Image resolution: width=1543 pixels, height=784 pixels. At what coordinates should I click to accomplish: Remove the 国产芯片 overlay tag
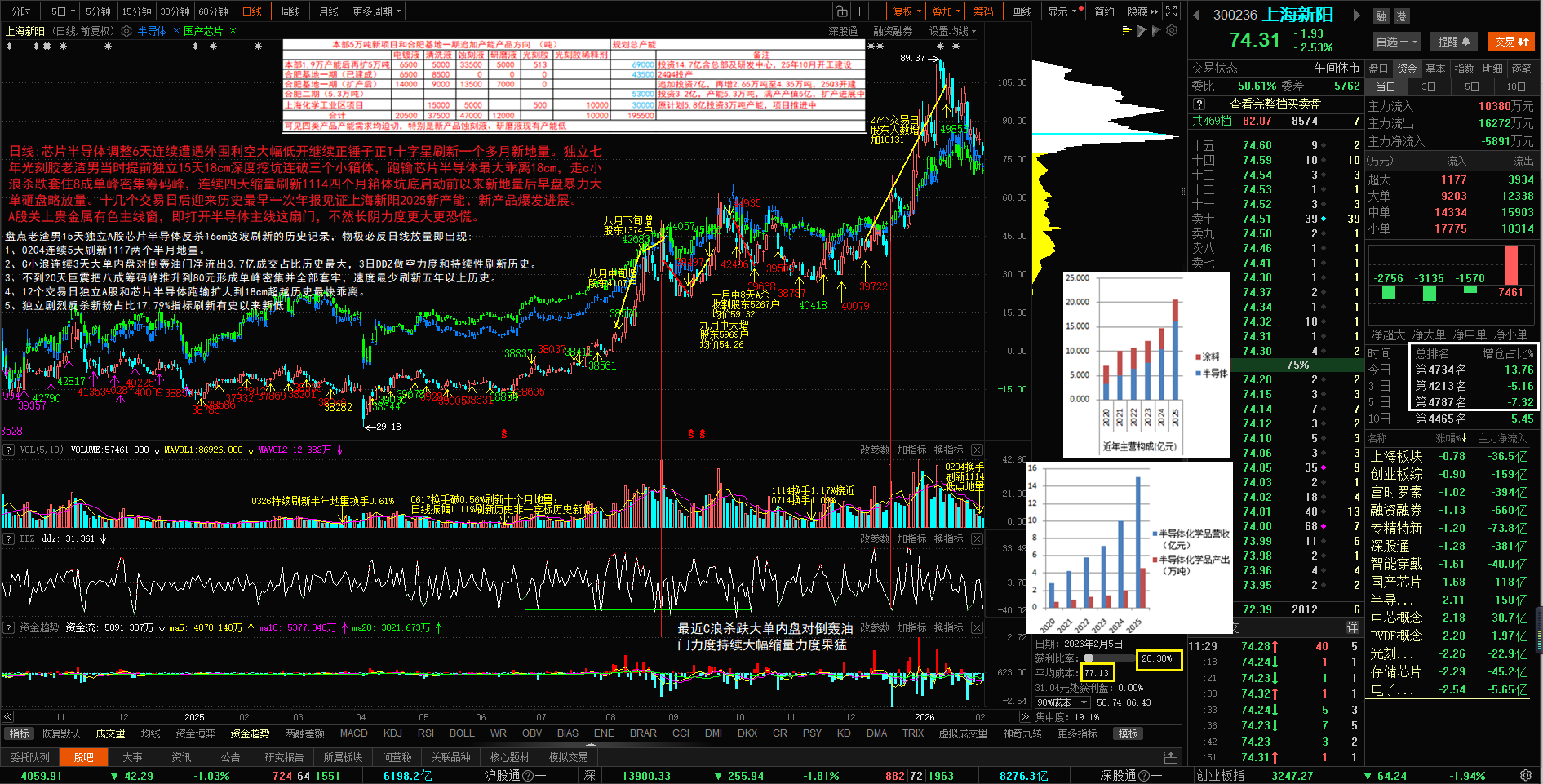233,31
